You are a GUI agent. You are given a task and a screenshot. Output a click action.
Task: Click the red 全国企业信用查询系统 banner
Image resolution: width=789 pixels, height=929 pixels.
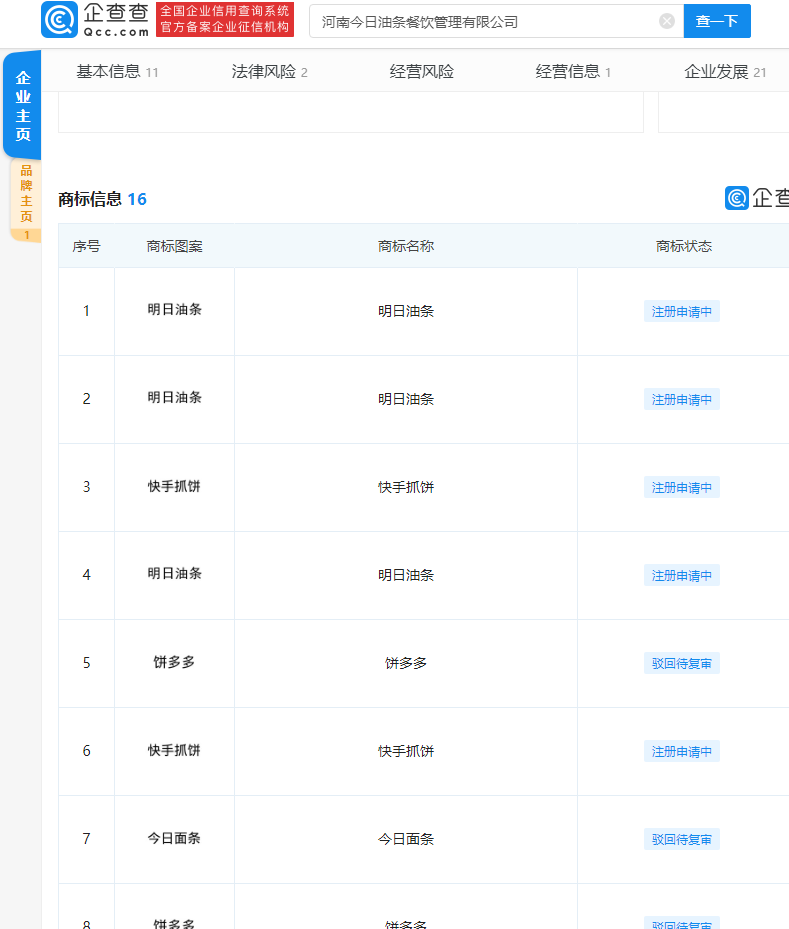coord(225,19)
